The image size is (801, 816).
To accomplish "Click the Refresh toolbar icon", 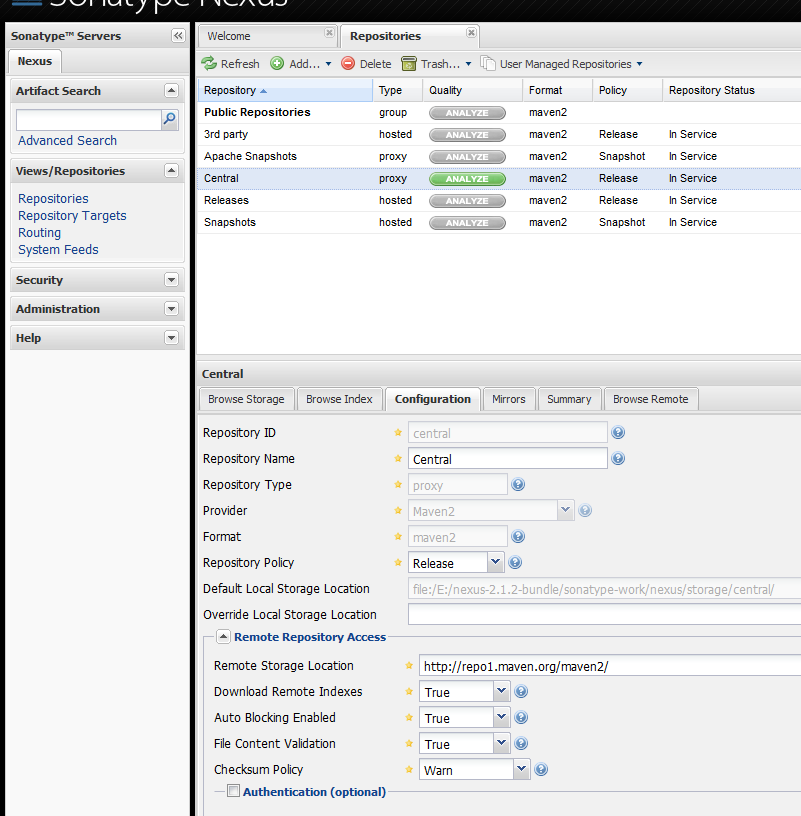I will pos(209,63).
